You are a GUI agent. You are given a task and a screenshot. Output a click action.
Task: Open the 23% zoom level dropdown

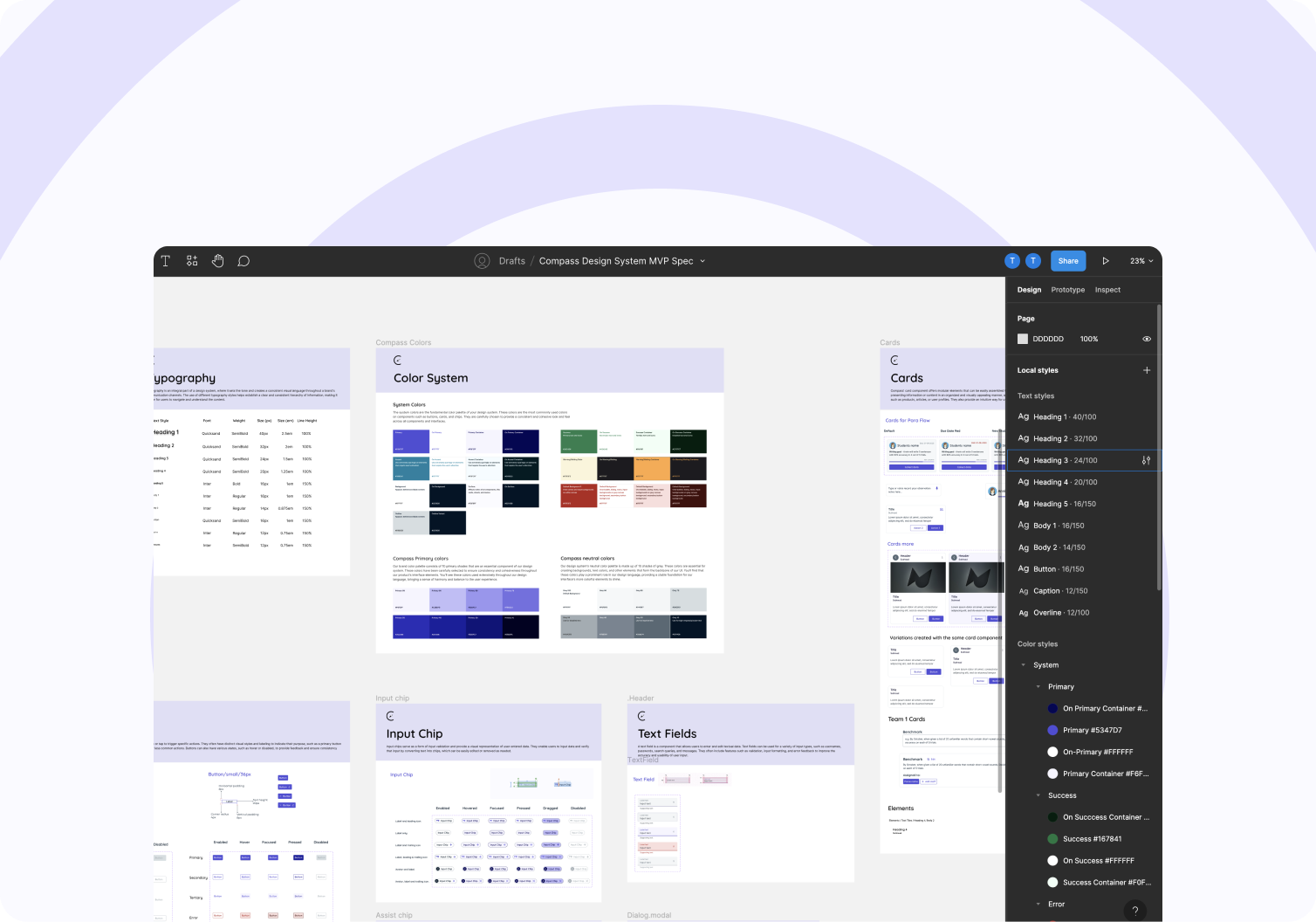pyautogui.click(x=1141, y=261)
